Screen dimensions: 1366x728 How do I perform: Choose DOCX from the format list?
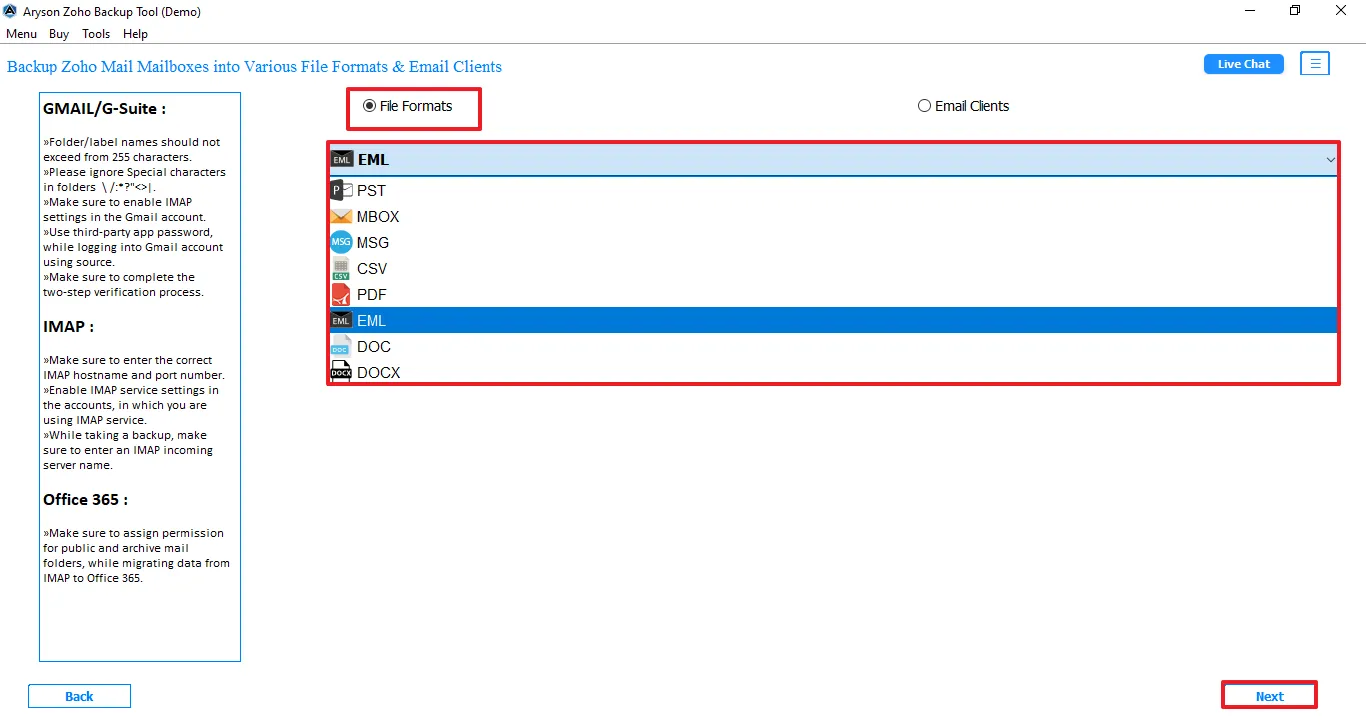pos(834,372)
